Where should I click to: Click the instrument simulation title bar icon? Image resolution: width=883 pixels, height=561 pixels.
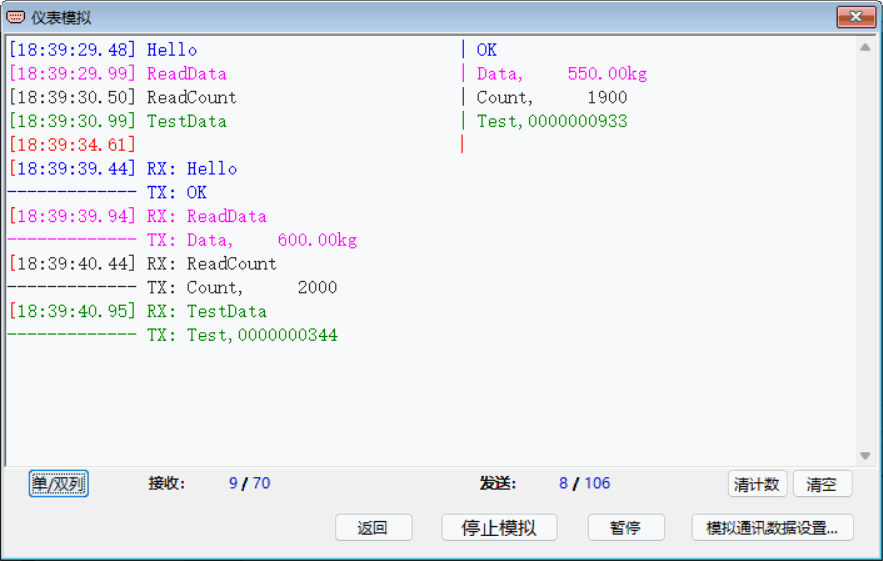click(x=15, y=17)
